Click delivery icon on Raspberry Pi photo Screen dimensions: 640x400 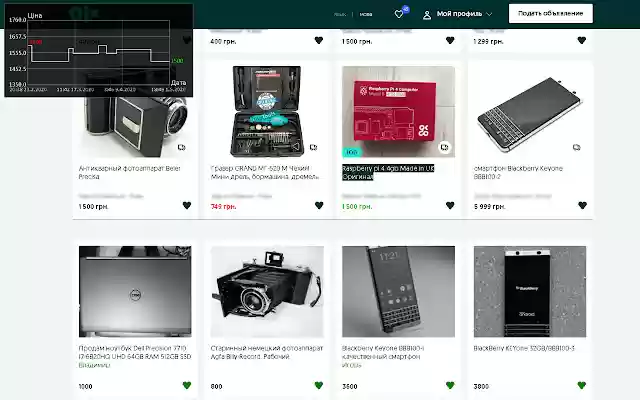(444, 147)
